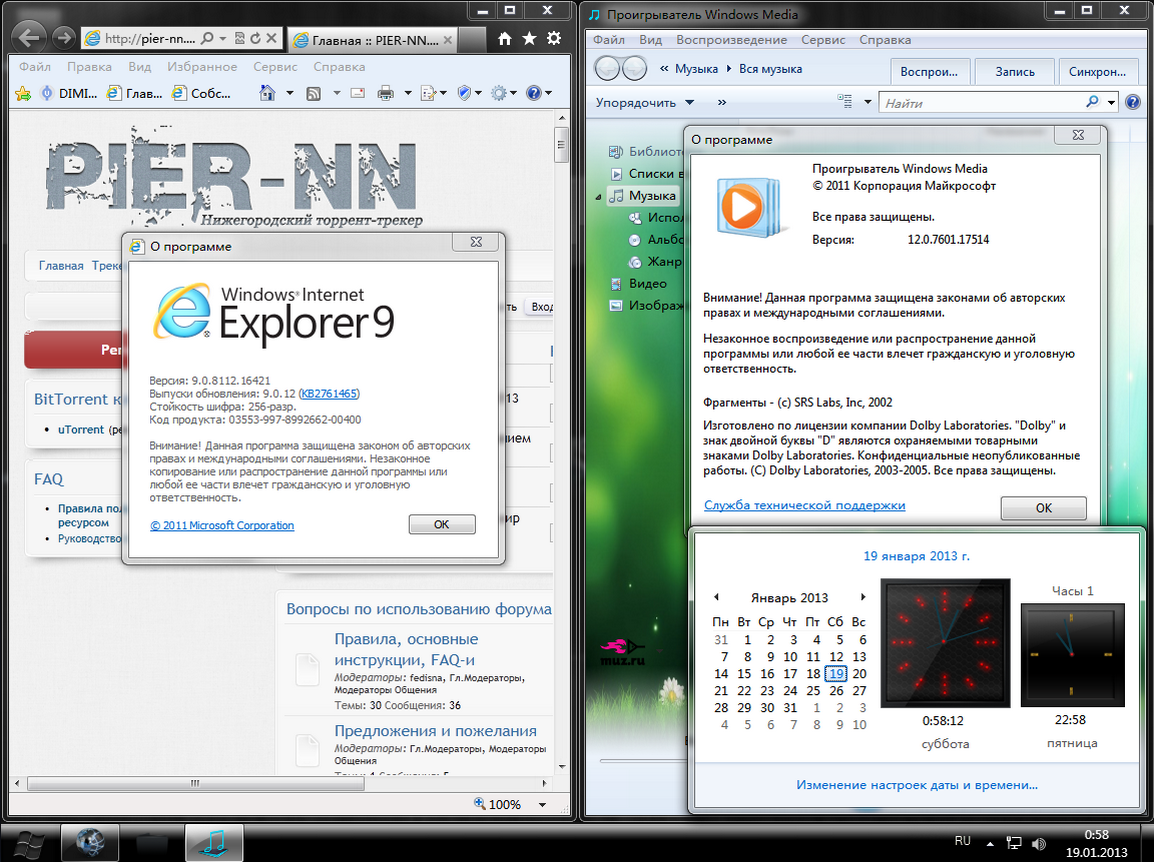Viewport: 1154px width, 862px height.
Task: Open the Файл menu in Internet Explorer
Action: 35,66
